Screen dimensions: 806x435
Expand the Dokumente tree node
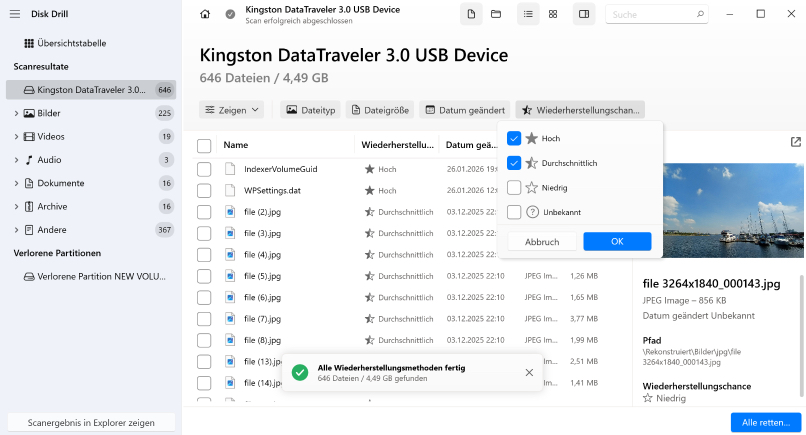click(16, 183)
